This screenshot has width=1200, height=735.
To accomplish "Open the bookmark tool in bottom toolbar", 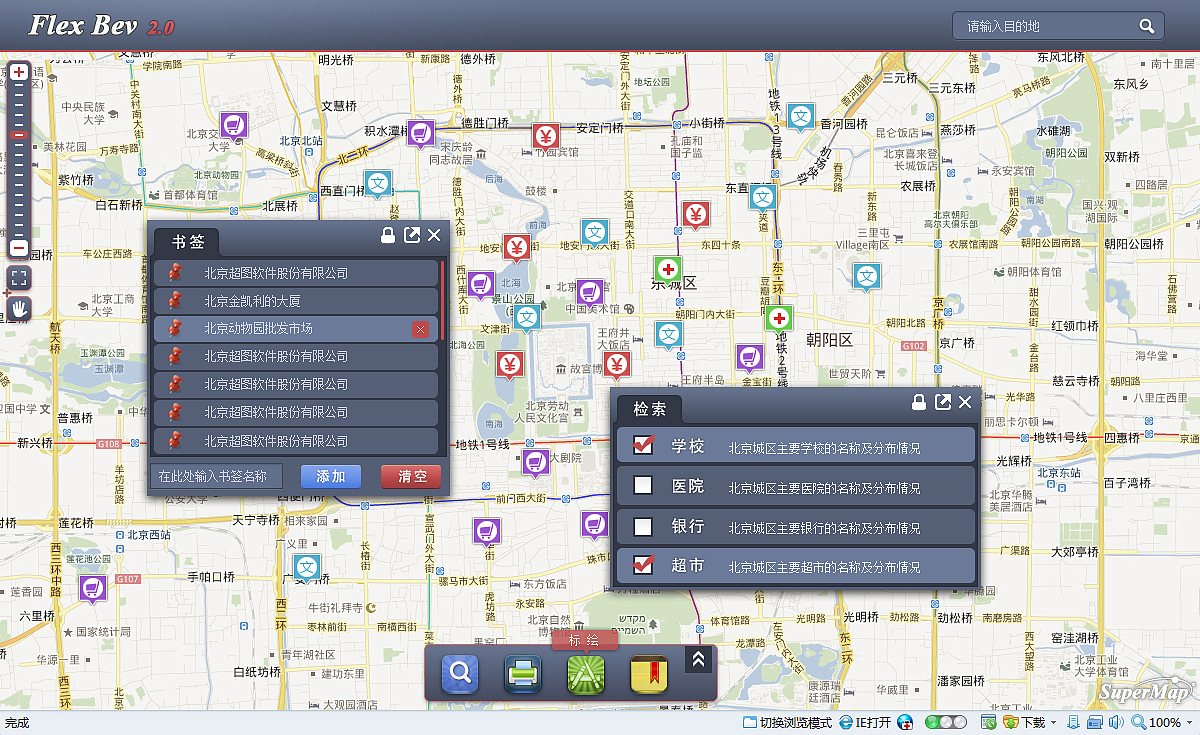I will pyautogui.click(x=649, y=673).
